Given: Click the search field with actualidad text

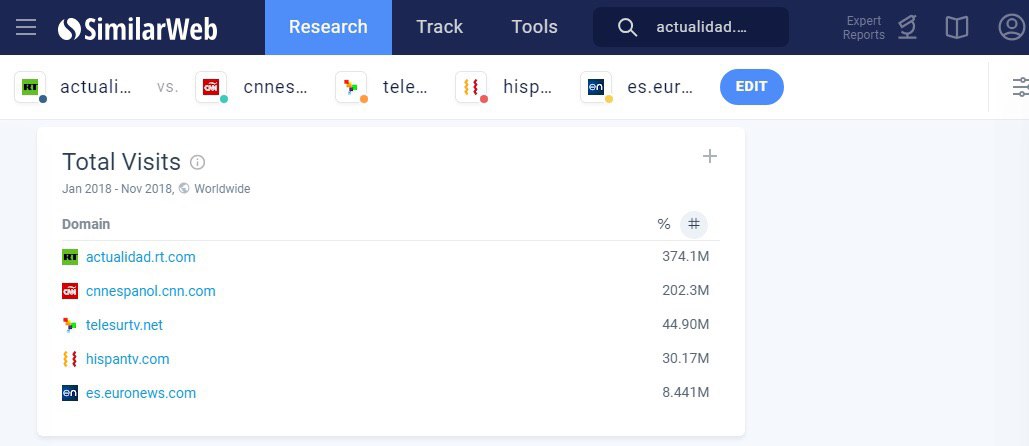Looking at the screenshot, I should click(x=691, y=27).
